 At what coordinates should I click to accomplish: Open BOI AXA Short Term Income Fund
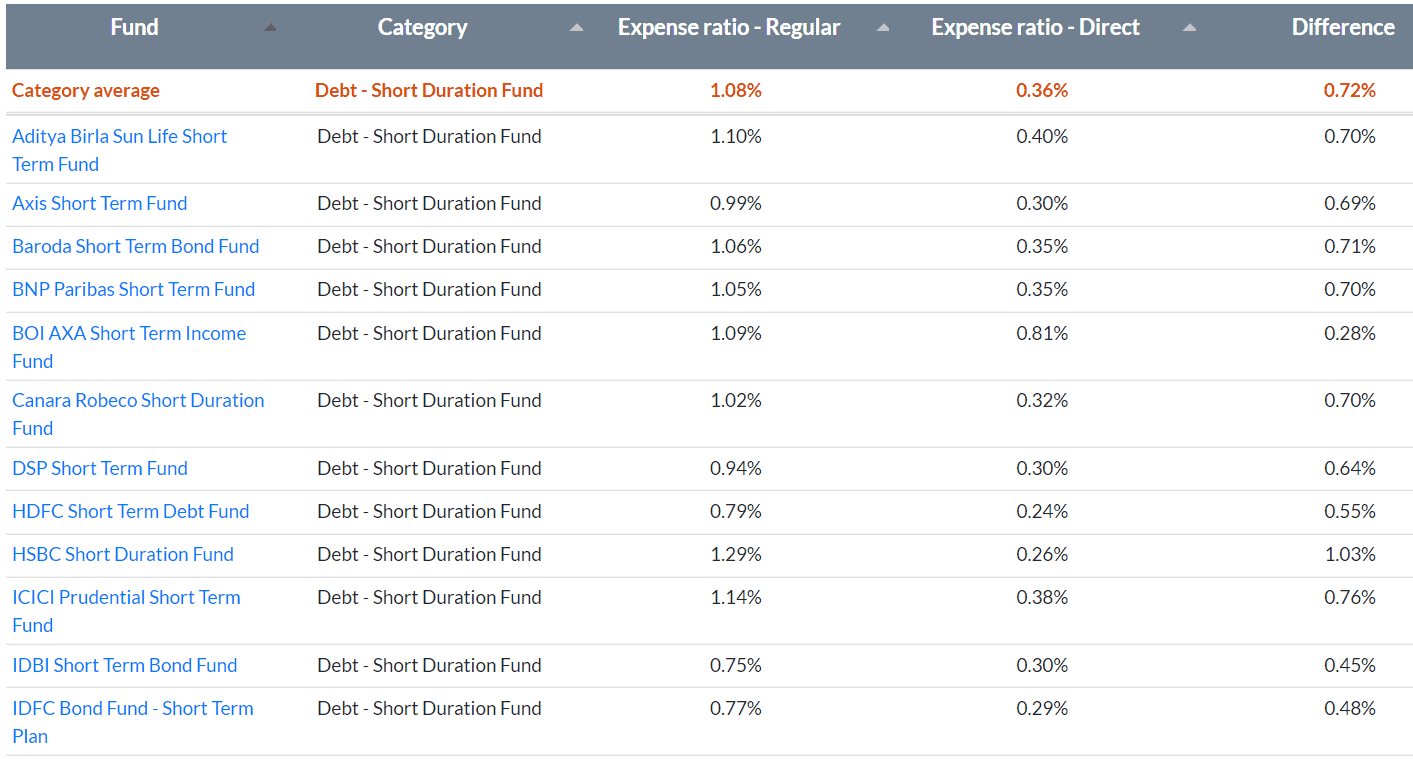point(129,347)
